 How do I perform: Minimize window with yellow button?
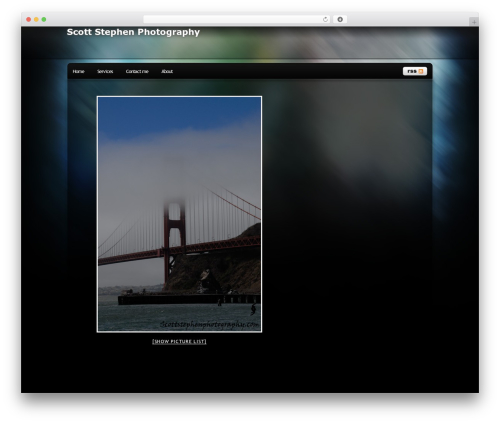click(36, 19)
